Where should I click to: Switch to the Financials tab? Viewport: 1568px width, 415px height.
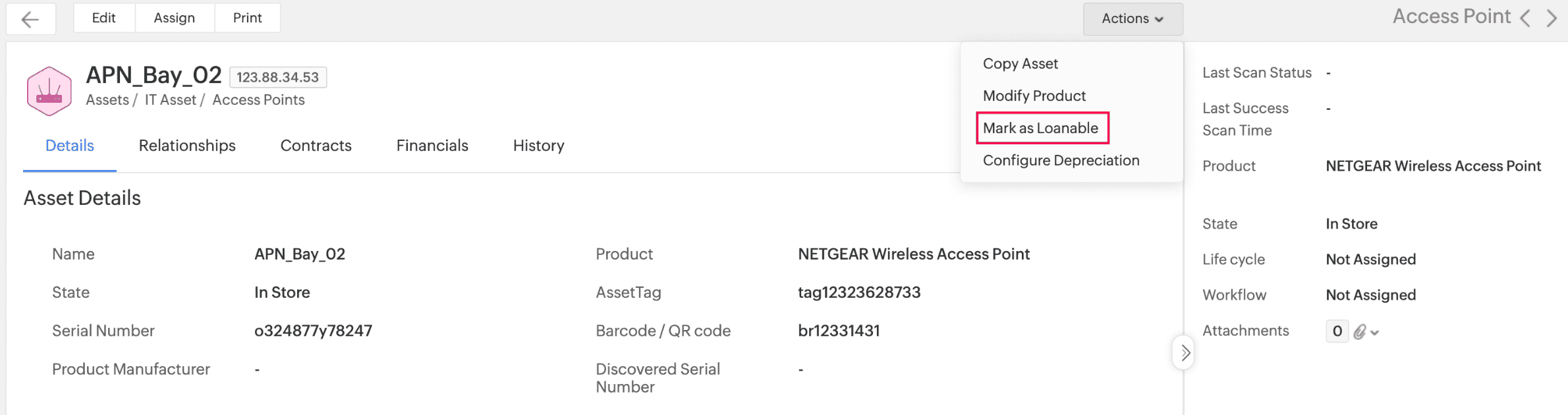(432, 146)
